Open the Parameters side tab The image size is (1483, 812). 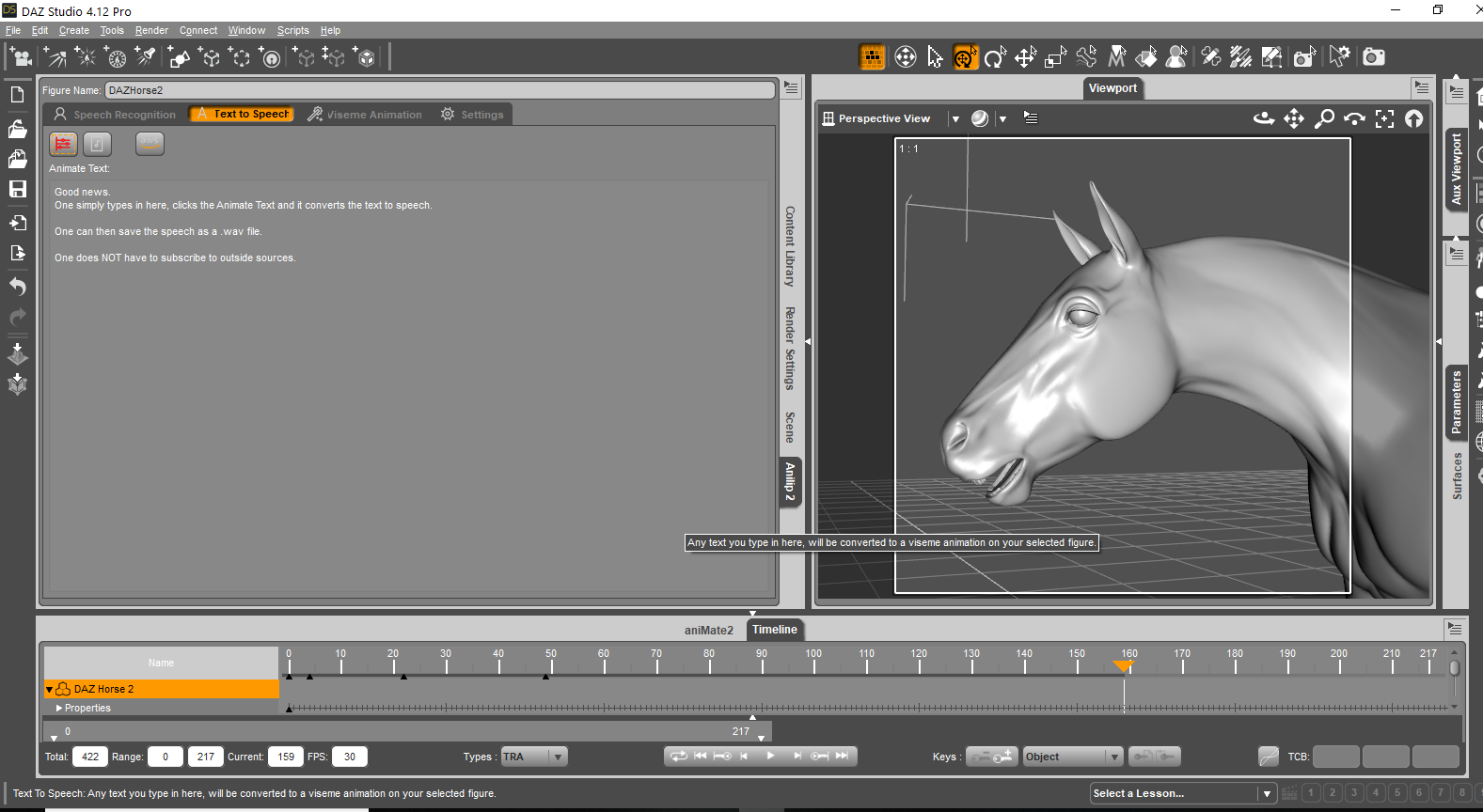click(x=1456, y=402)
